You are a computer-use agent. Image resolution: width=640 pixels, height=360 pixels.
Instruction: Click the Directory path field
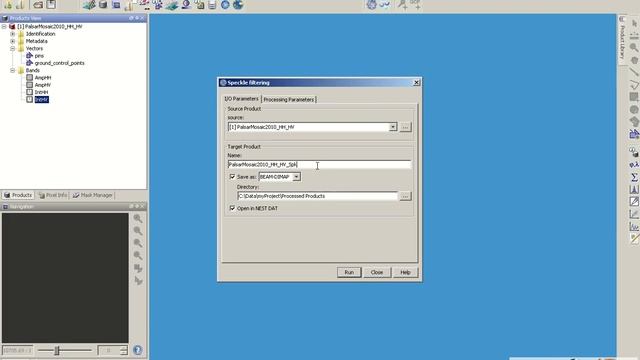pos(317,196)
